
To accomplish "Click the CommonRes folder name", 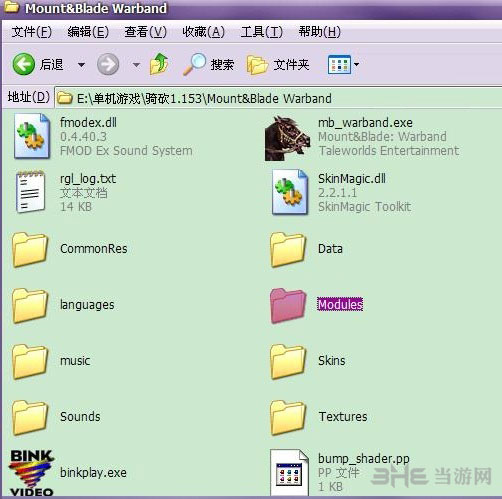I will (x=94, y=249).
